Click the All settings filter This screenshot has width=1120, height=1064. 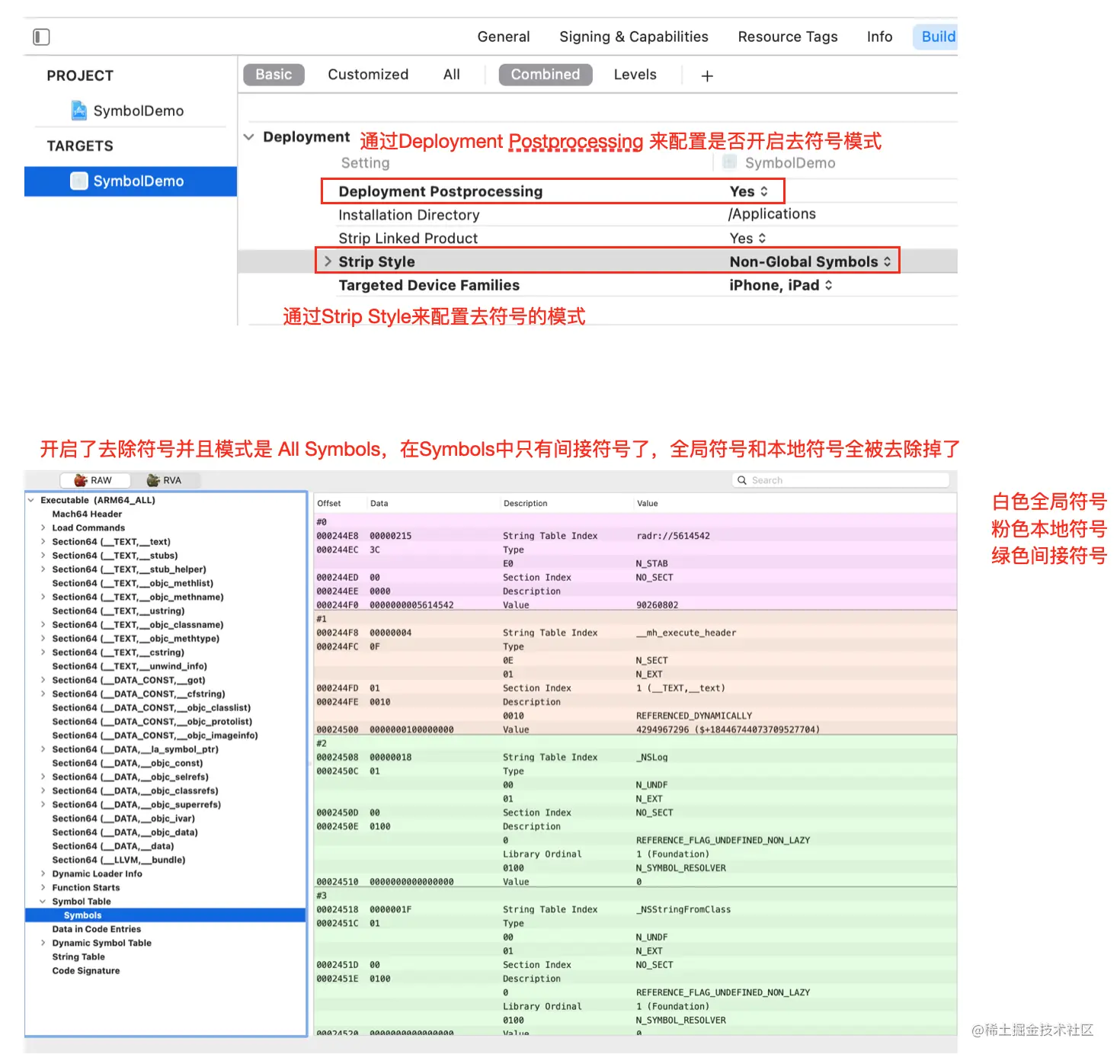coord(451,74)
